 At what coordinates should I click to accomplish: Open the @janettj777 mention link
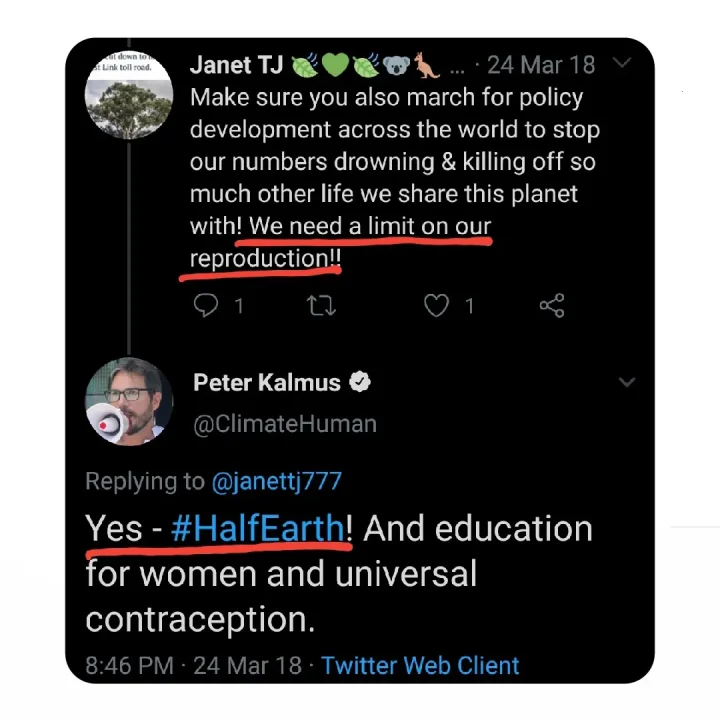coord(276,481)
